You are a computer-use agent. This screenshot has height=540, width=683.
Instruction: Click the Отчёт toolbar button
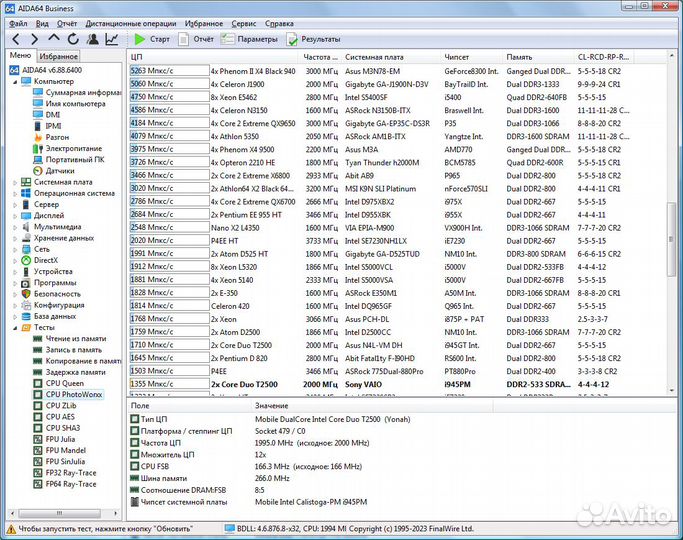(x=195, y=39)
